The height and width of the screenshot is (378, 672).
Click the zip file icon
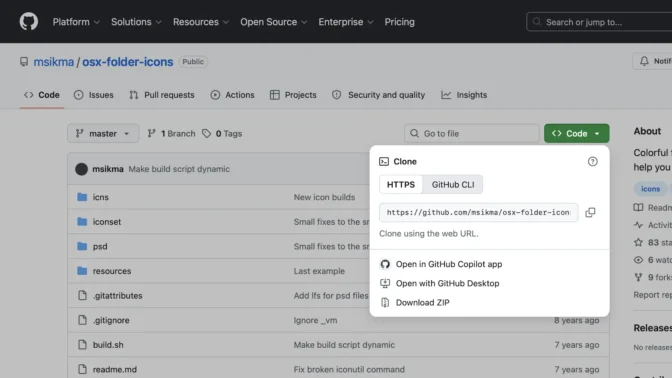click(x=385, y=303)
